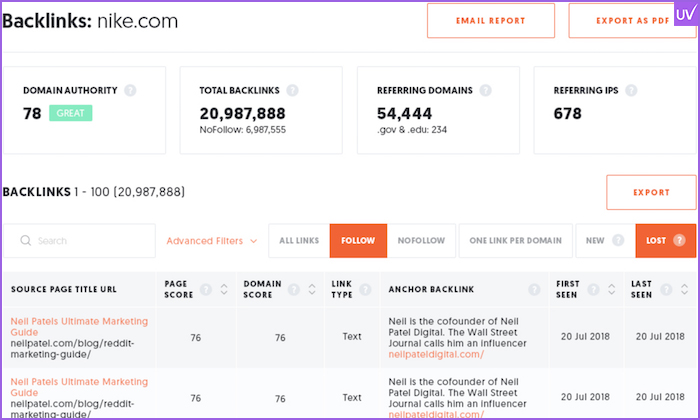
Task: Expand the Advanced Filters dropdown
Action: coord(212,241)
